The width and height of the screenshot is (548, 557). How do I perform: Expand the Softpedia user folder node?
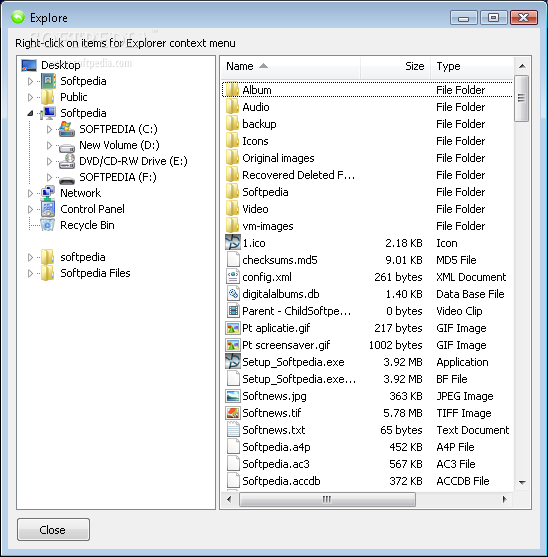coord(30,81)
